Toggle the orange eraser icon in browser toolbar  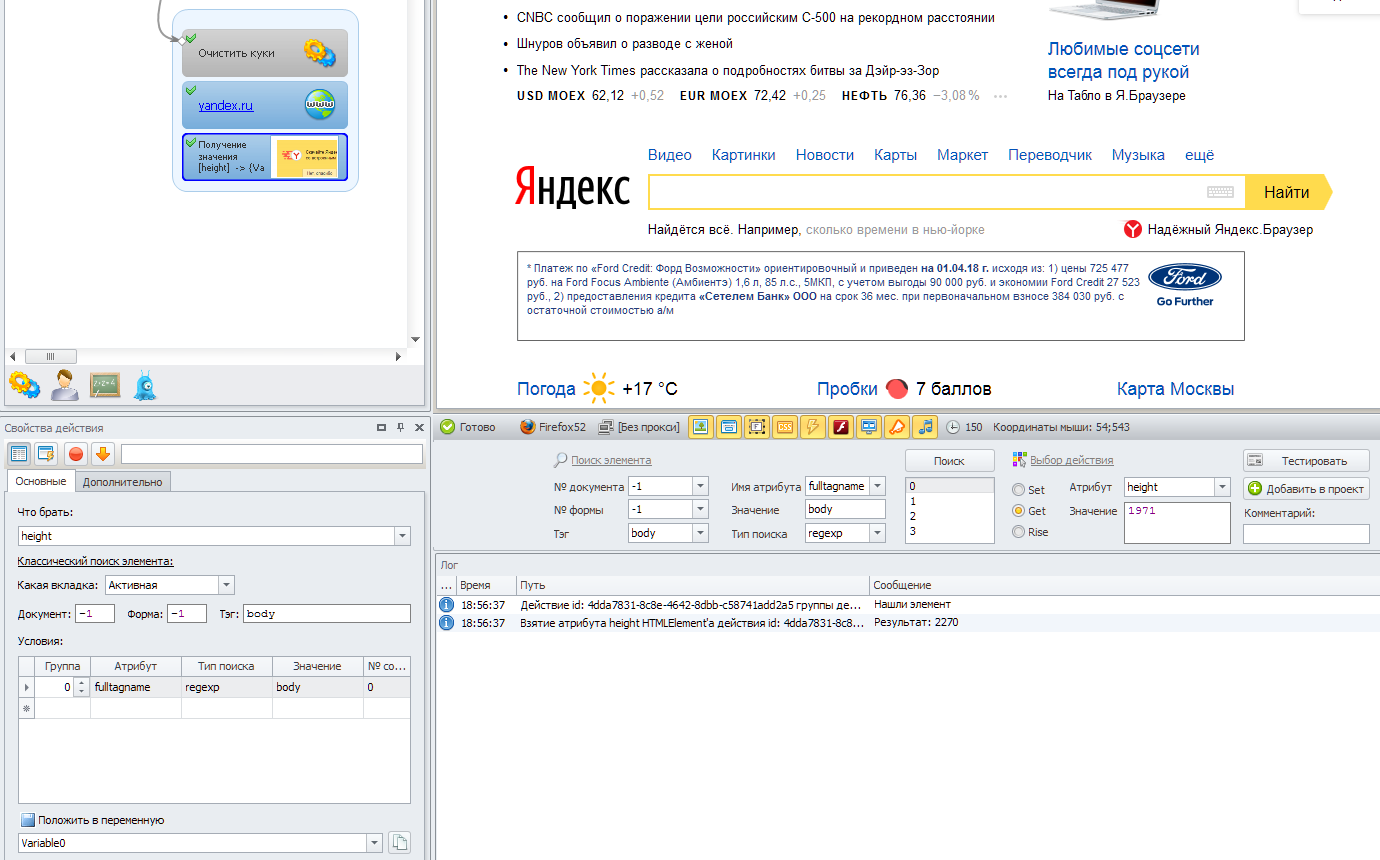897,427
